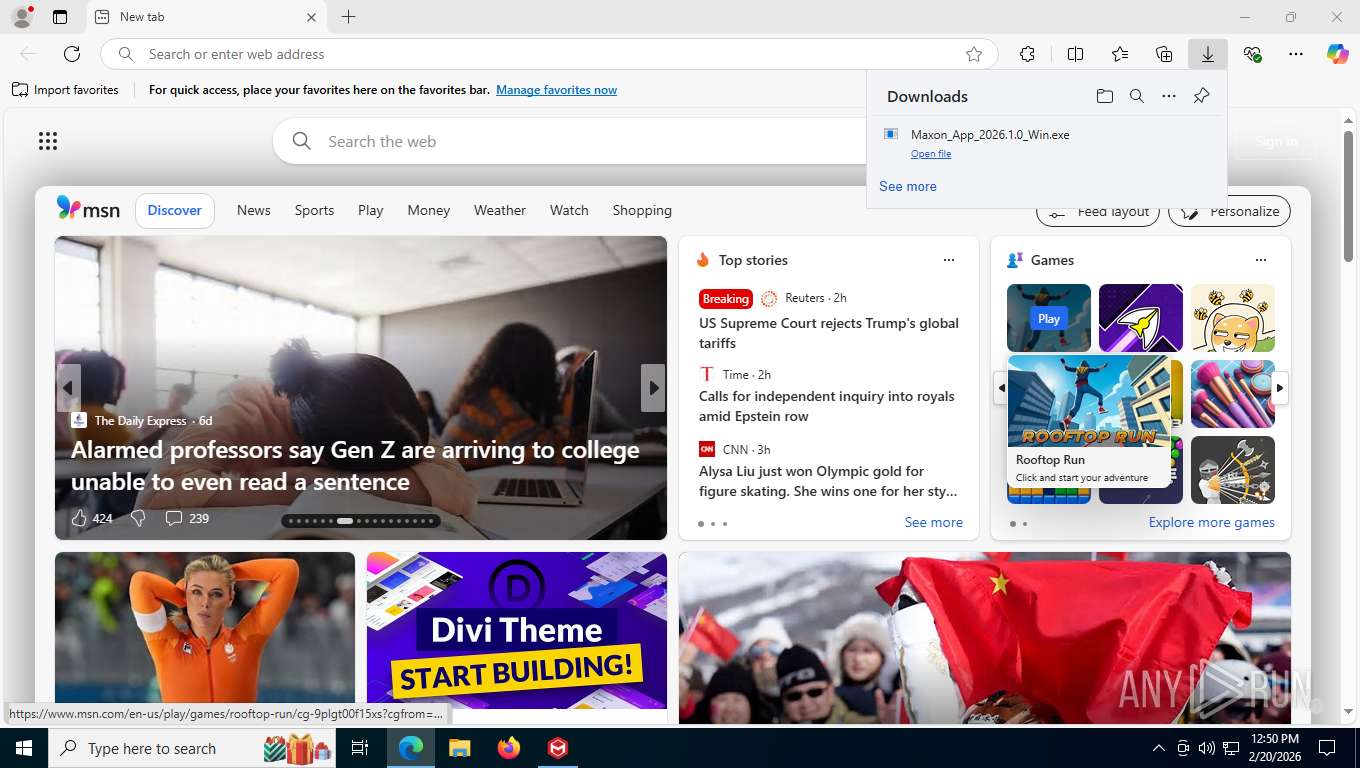Open the Watch tab
The image size is (1360, 768).
pyautogui.click(x=569, y=210)
